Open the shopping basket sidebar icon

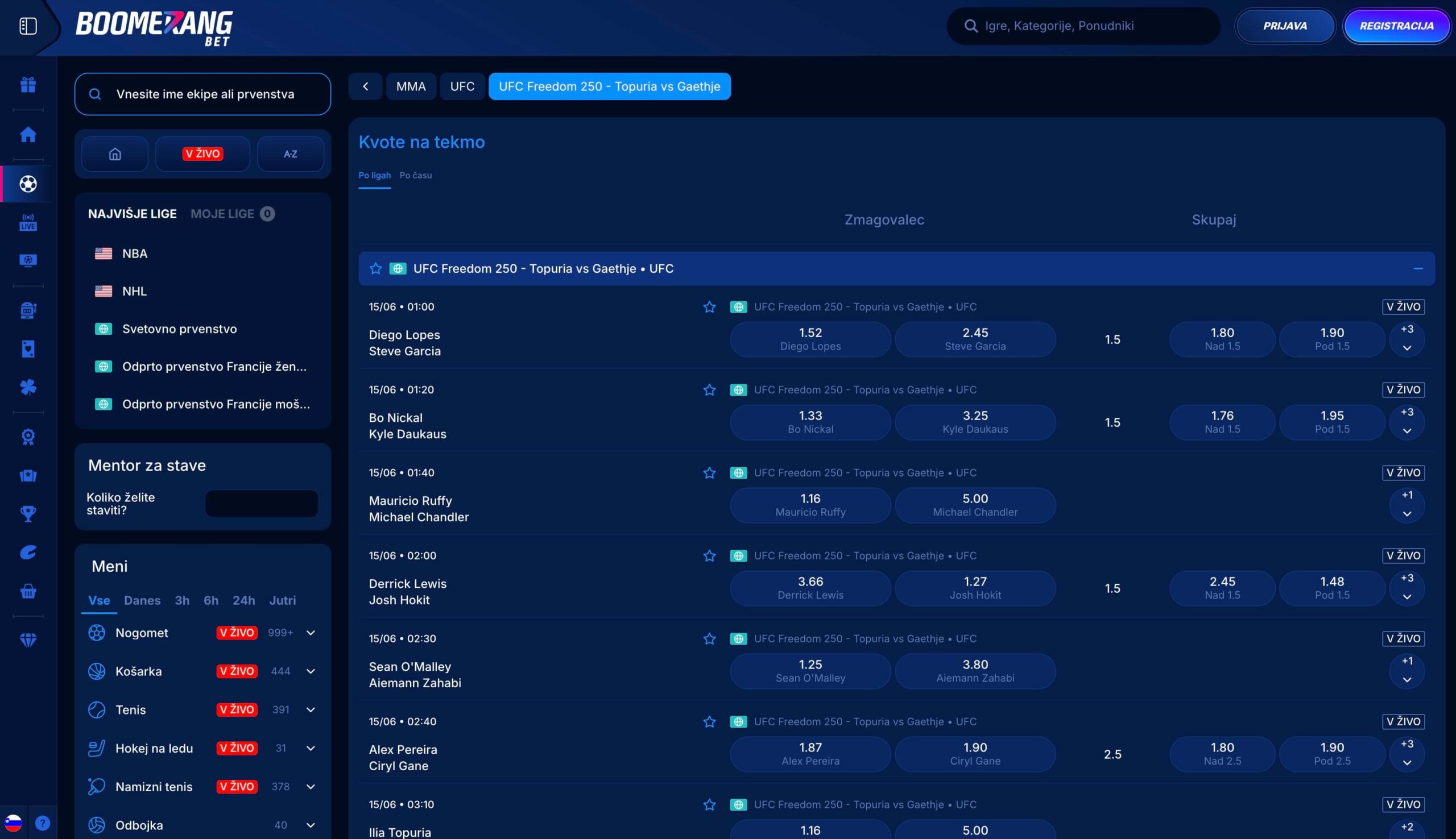(28, 591)
